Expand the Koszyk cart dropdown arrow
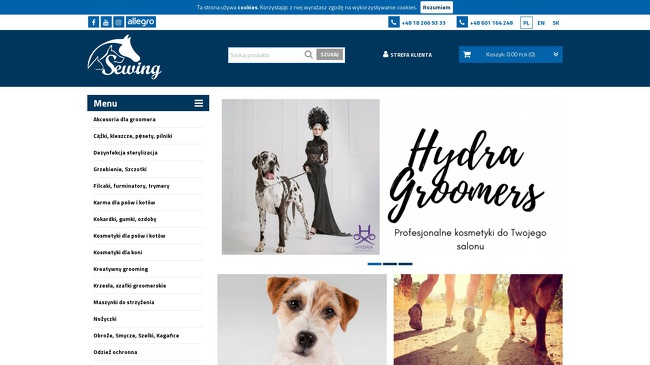The height and width of the screenshot is (365, 650). click(555, 54)
